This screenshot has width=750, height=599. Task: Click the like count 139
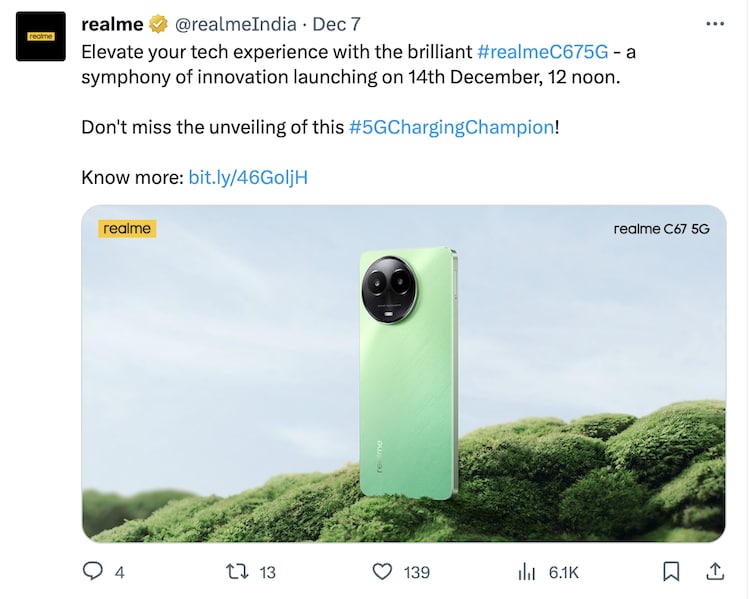pyautogui.click(x=416, y=572)
